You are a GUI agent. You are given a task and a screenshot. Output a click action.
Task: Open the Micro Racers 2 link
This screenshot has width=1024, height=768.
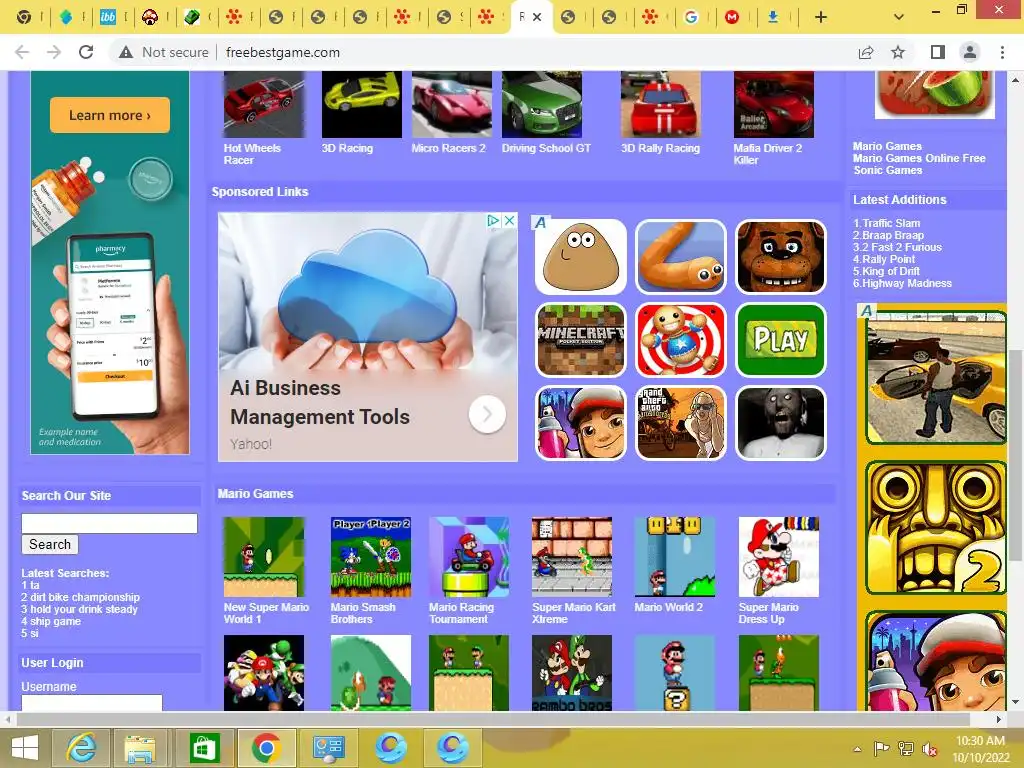pyautogui.click(x=449, y=148)
